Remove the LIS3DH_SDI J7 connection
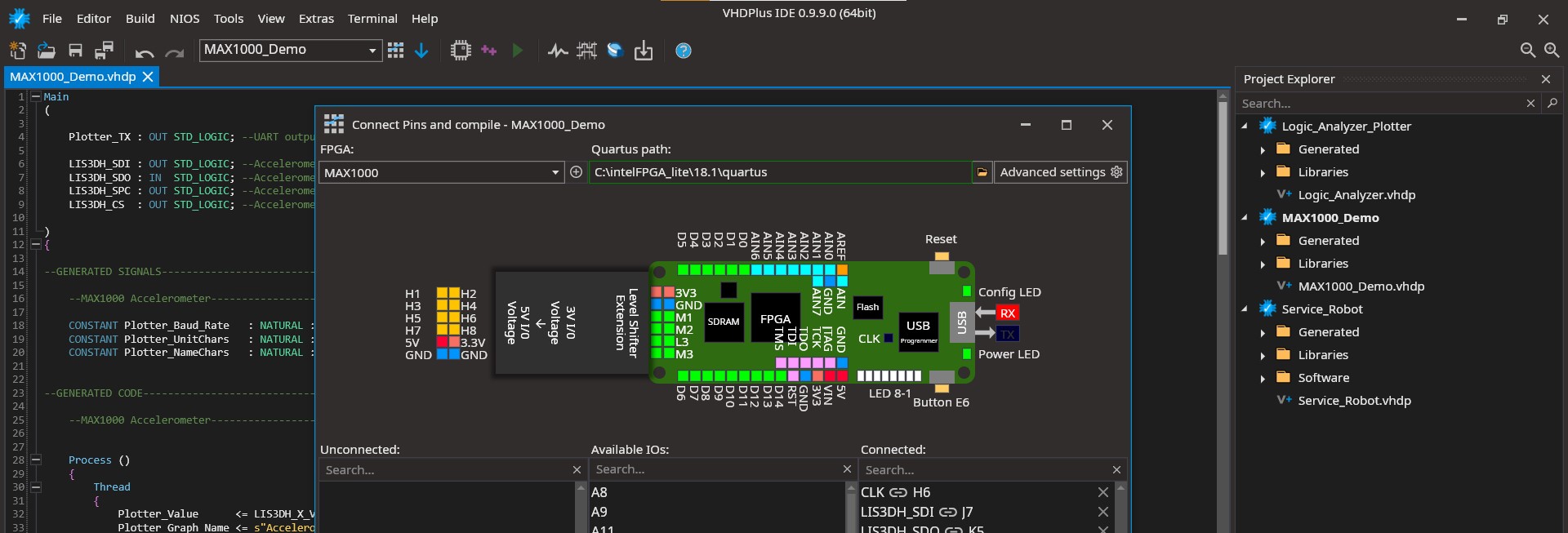Image resolution: width=1568 pixels, height=533 pixels. click(1102, 512)
